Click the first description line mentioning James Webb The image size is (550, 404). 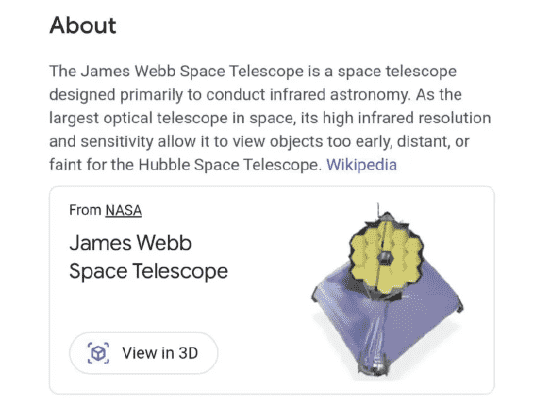click(x=253, y=71)
